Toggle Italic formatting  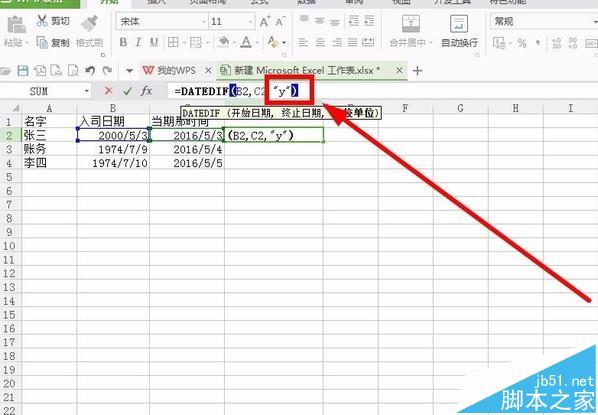coord(138,42)
